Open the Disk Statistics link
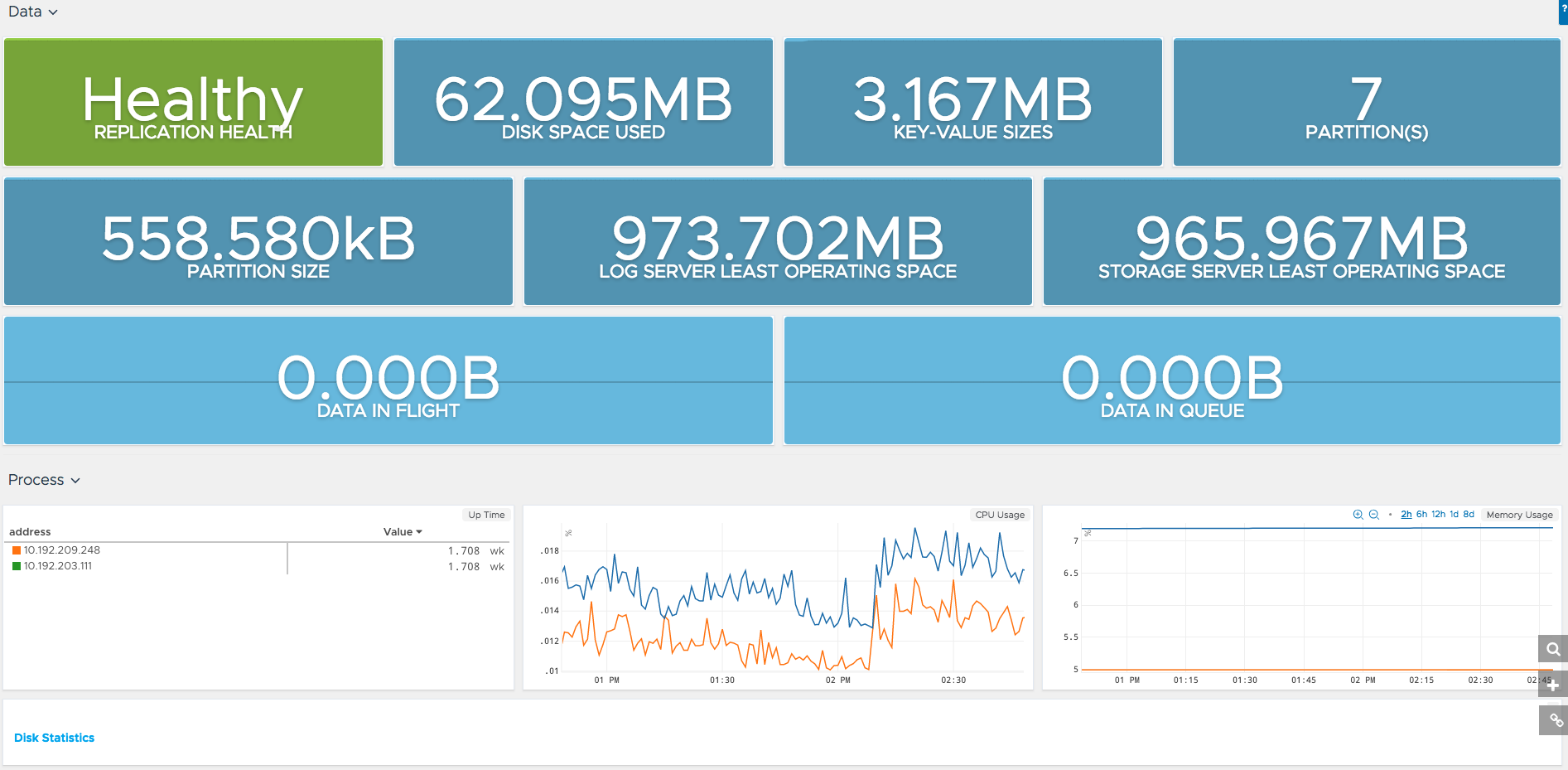 pos(54,738)
